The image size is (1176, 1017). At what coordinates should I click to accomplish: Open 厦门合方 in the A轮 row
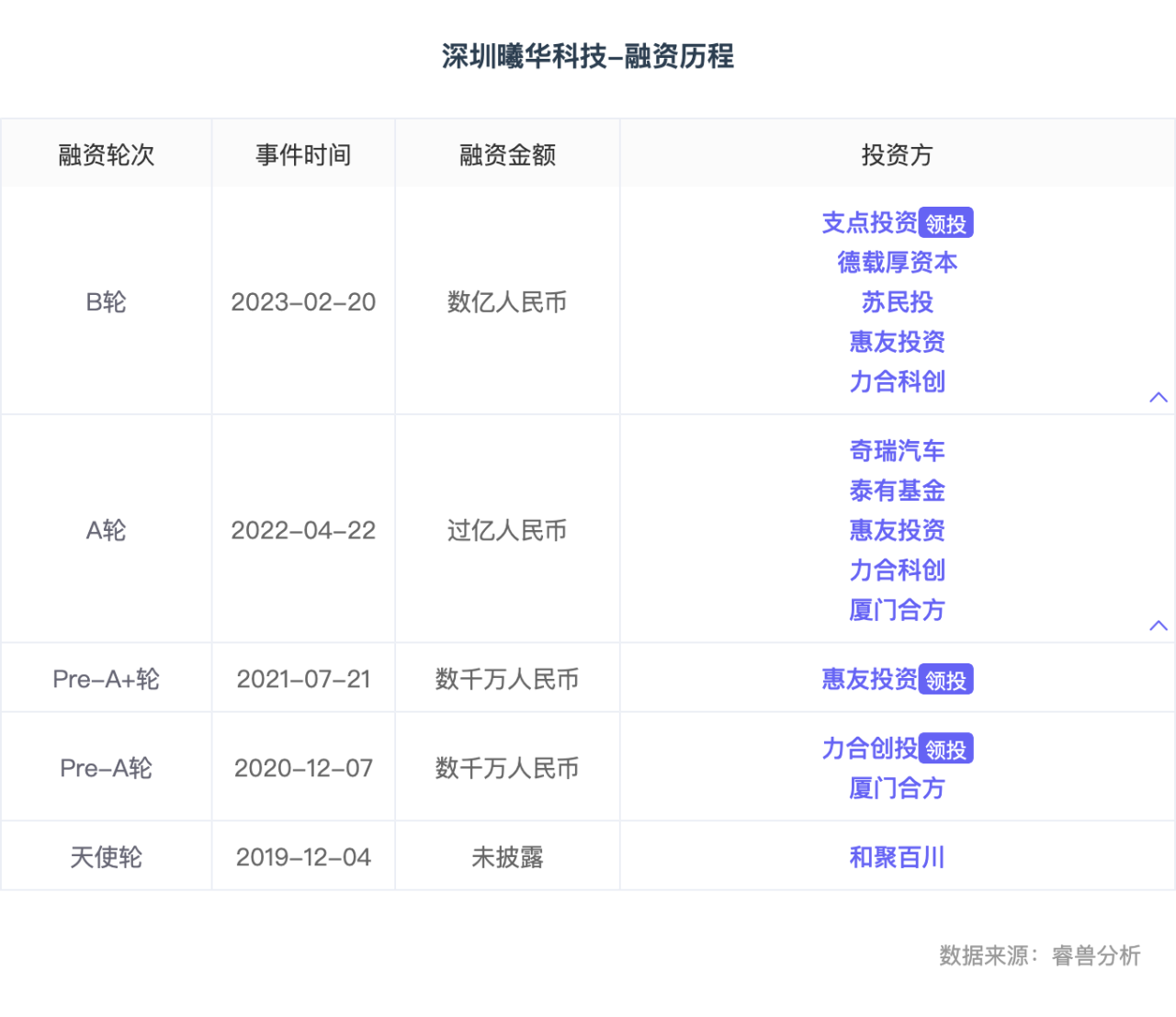(898, 610)
